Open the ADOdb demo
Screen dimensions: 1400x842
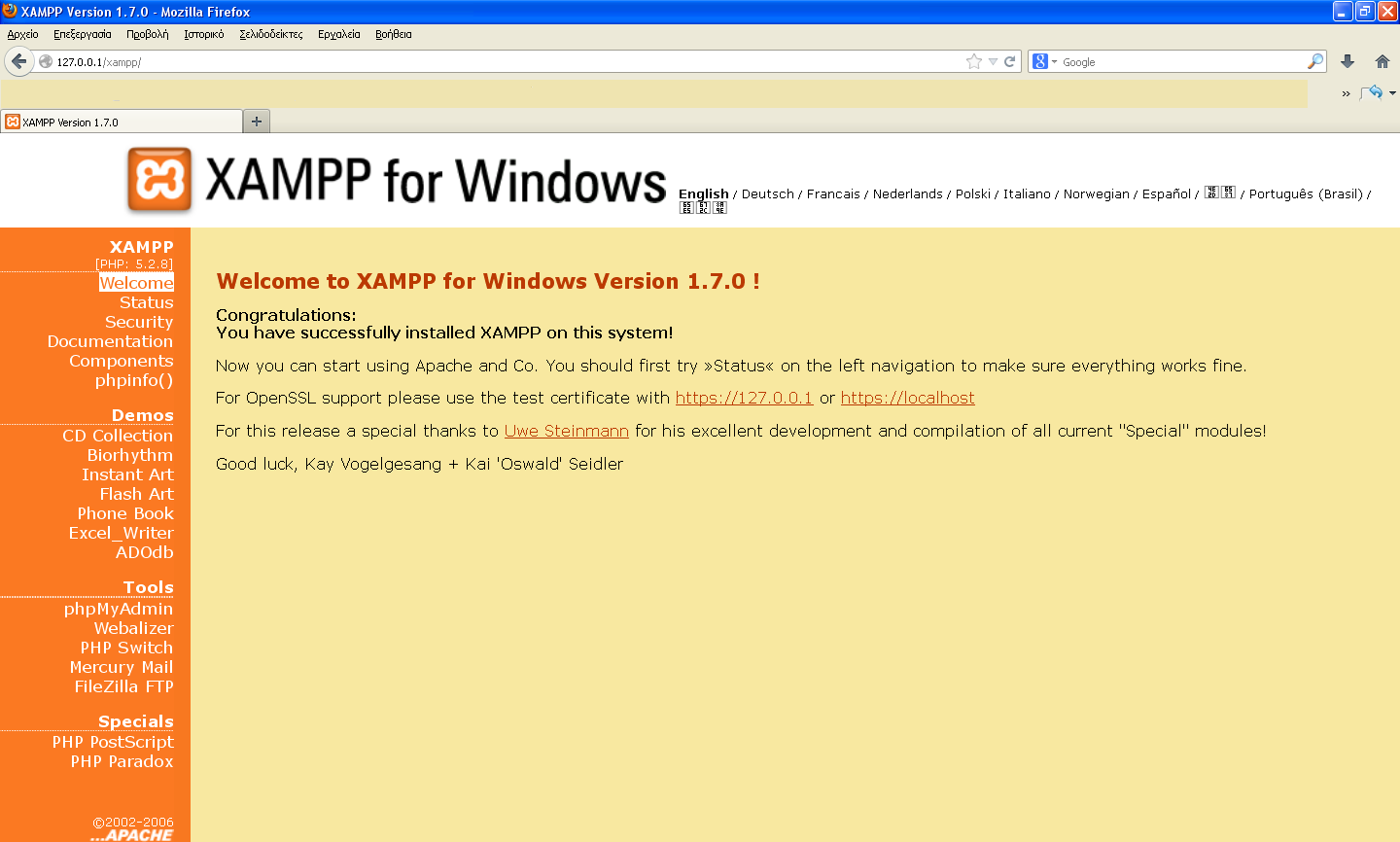pyautogui.click(x=145, y=552)
